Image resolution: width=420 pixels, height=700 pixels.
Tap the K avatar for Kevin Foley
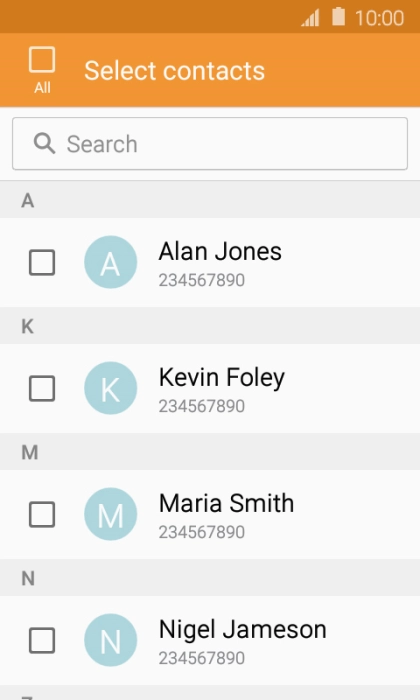click(x=111, y=388)
